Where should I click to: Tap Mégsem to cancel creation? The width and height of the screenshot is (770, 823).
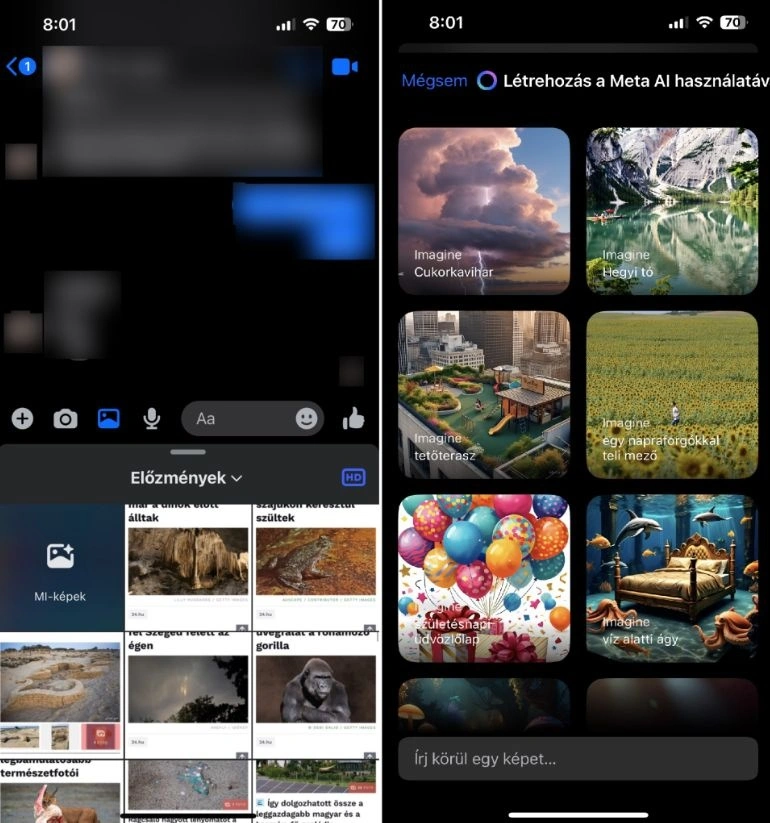pos(434,81)
